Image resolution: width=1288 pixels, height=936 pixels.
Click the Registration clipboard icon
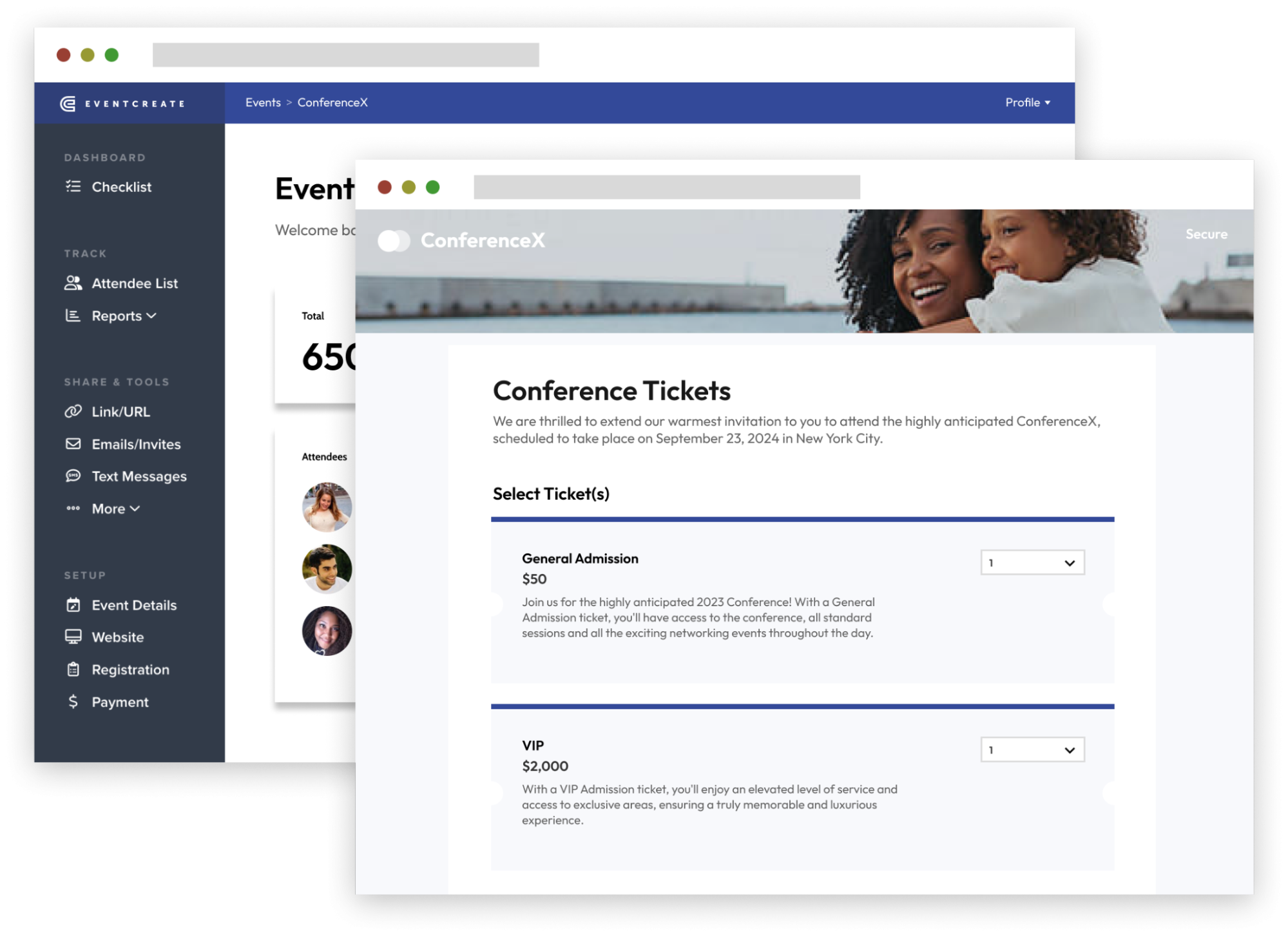pos(73,669)
